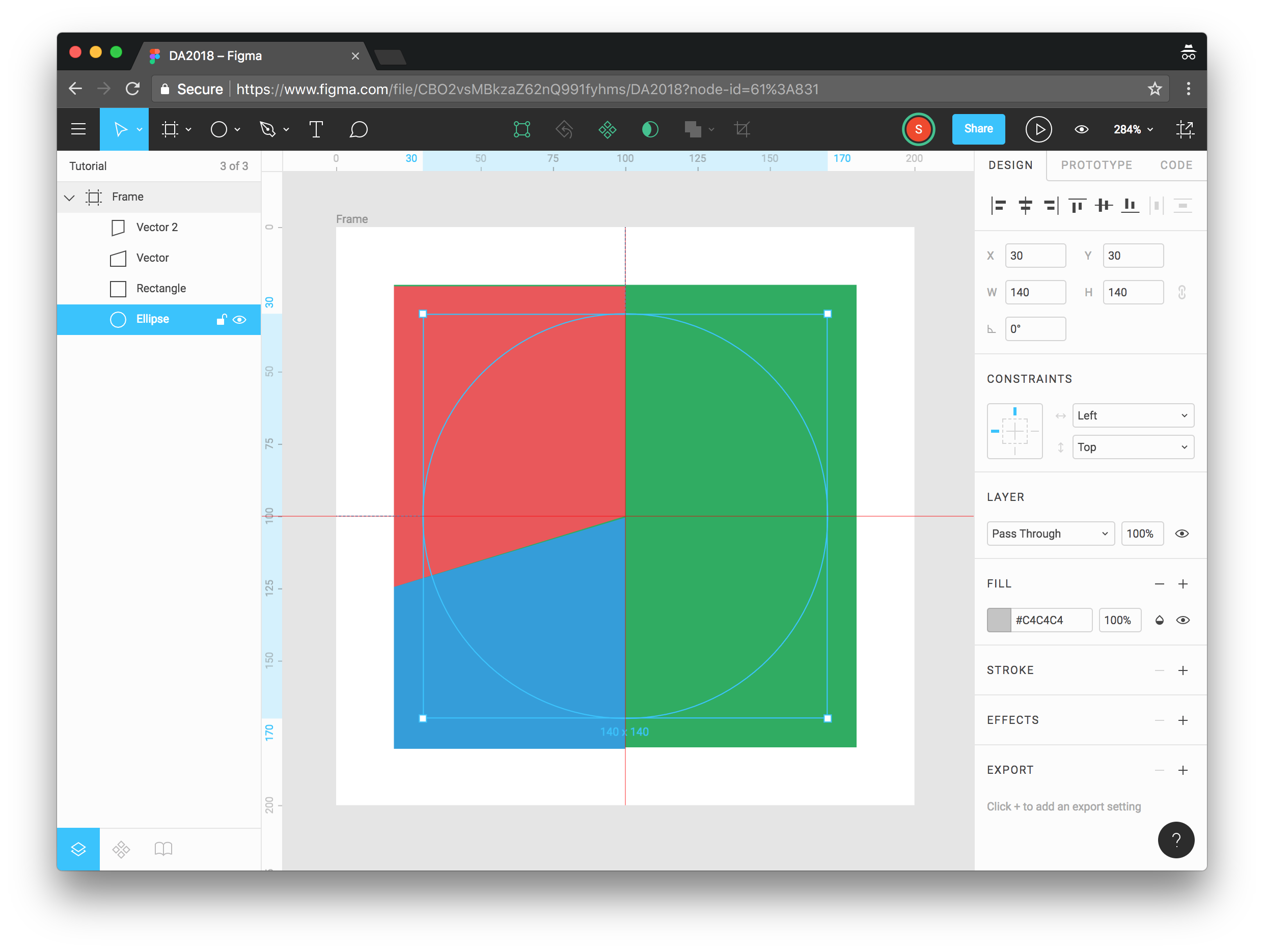Toggle visibility of the Ellipse layer
This screenshot has width=1264, height=952.
(240, 320)
